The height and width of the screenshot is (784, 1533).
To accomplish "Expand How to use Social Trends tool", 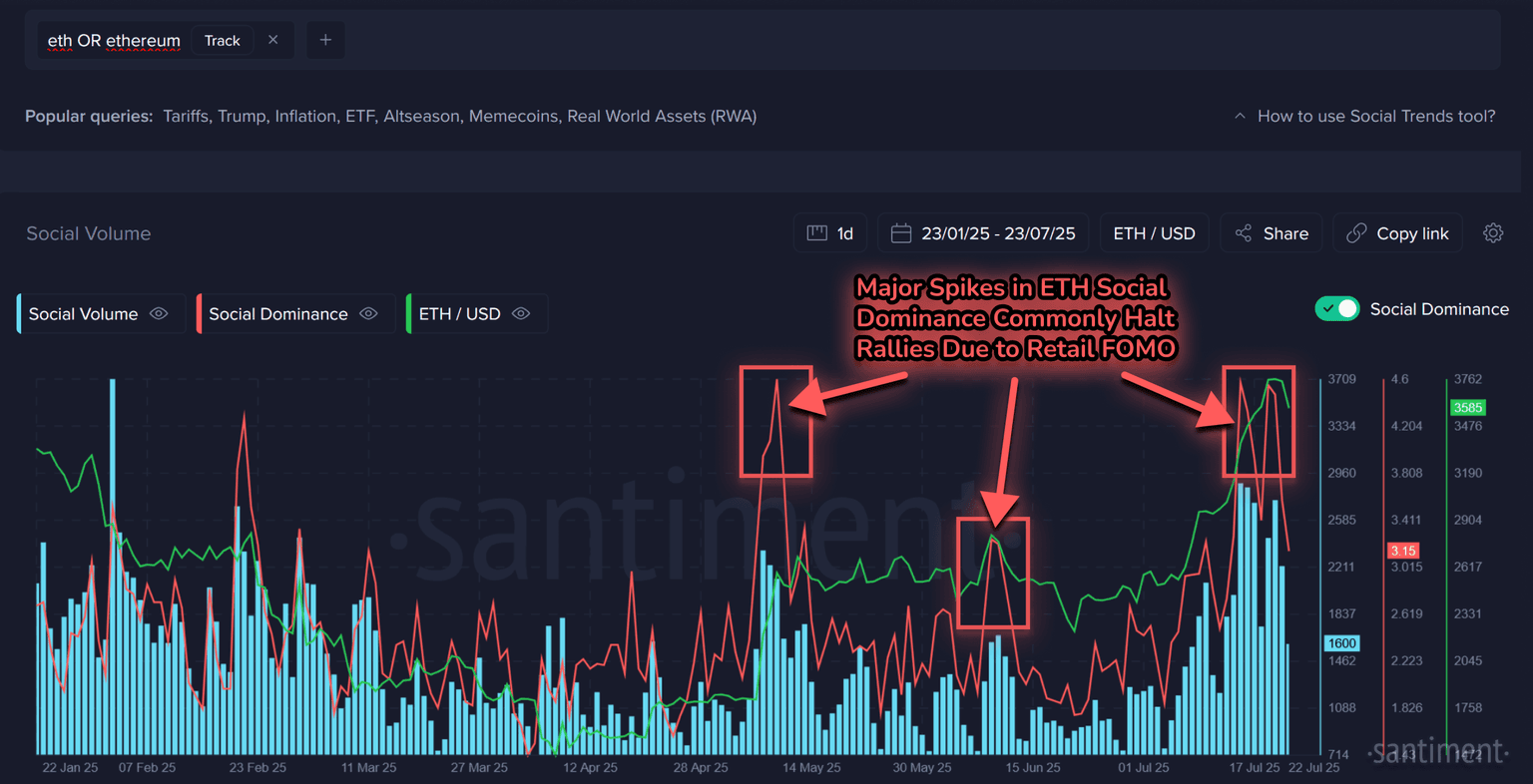I will click(x=1365, y=117).
